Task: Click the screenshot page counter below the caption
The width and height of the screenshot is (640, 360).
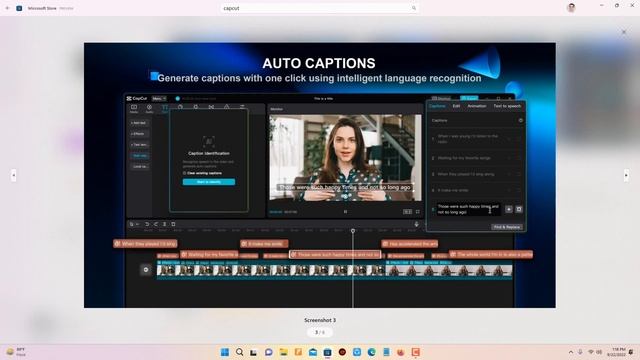Action: point(320,332)
